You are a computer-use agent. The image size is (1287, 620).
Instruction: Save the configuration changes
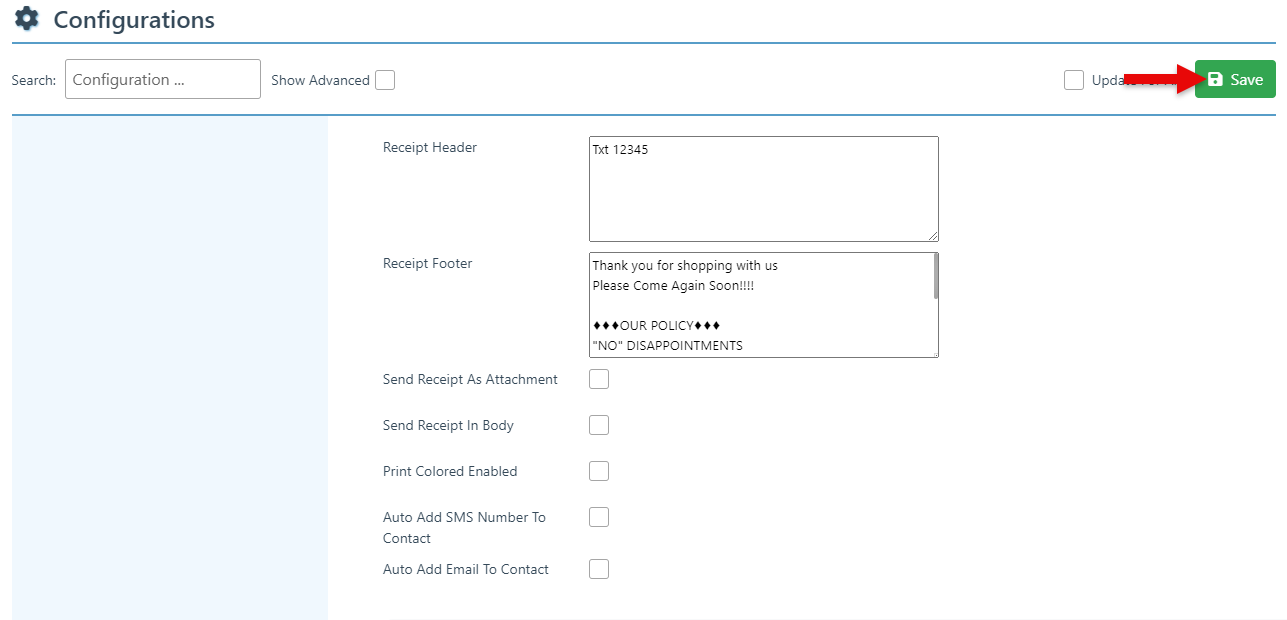pos(1235,80)
